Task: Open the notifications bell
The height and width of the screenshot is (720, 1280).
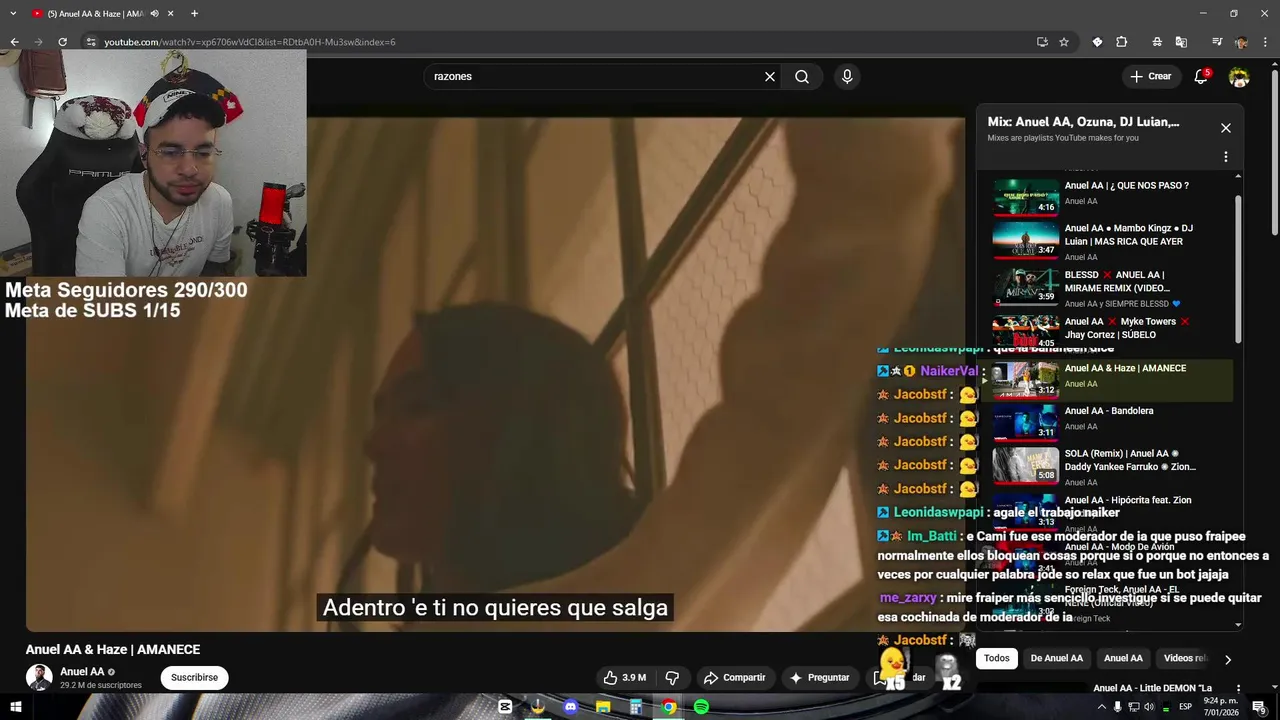Action: point(1202,76)
